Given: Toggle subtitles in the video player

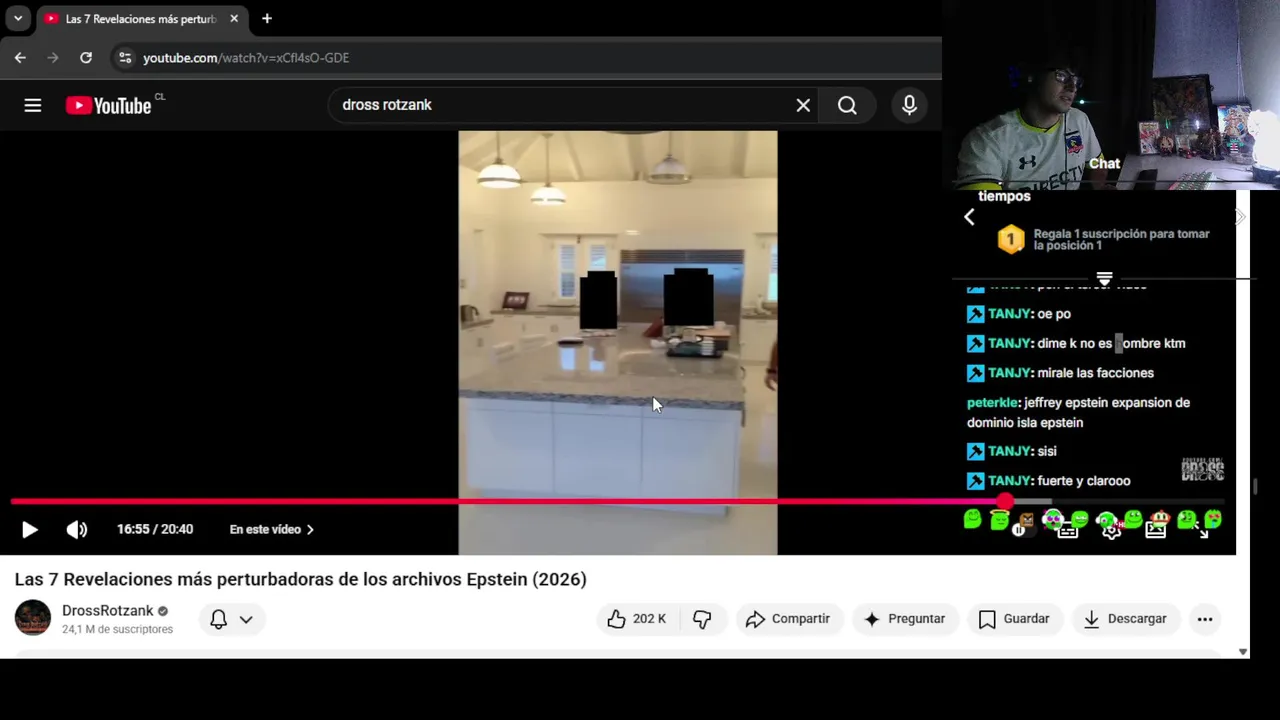Looking at the screenshot, I should 1067,531.
